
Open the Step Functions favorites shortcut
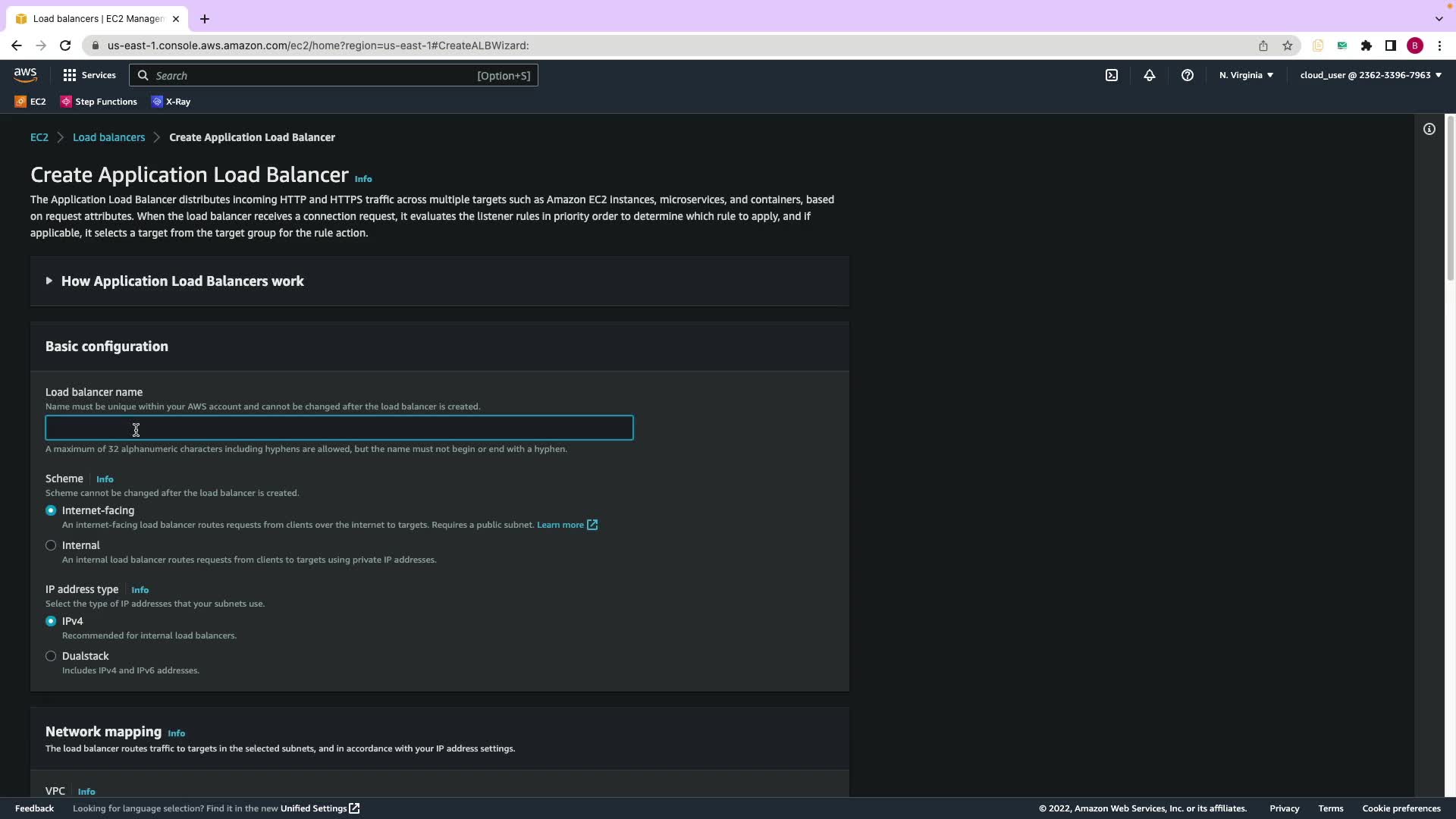click(x=99, y=102)
